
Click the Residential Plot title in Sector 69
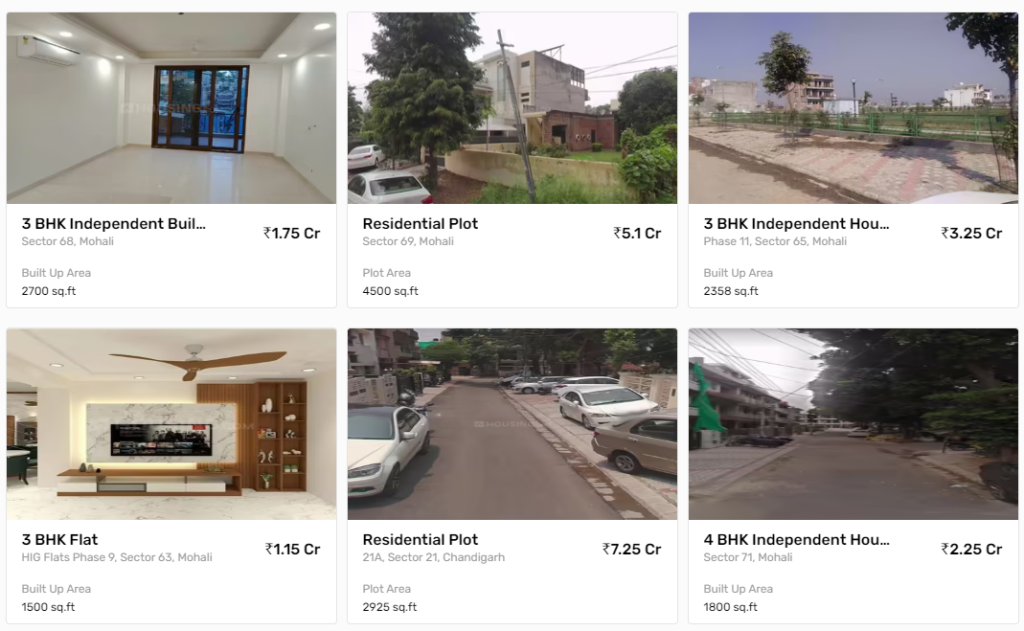(420, 223)
